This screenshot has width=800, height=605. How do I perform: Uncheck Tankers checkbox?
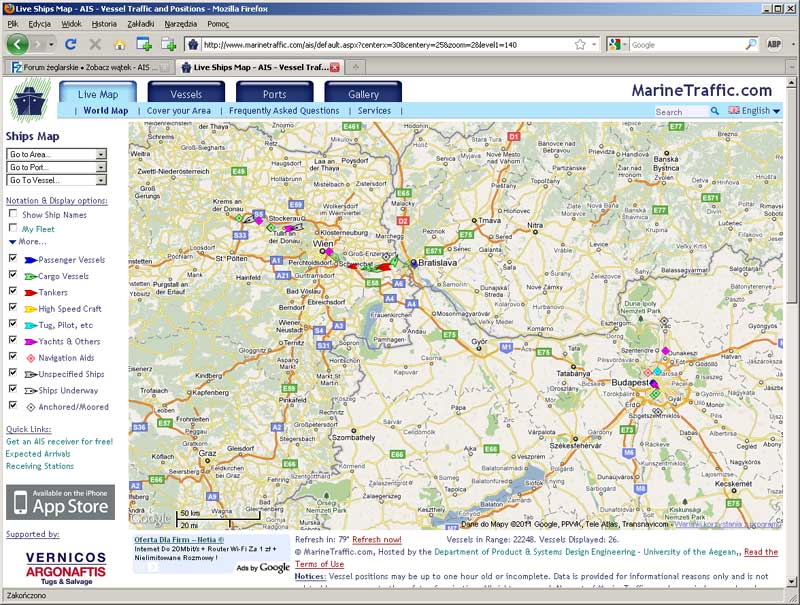(13, 291)
